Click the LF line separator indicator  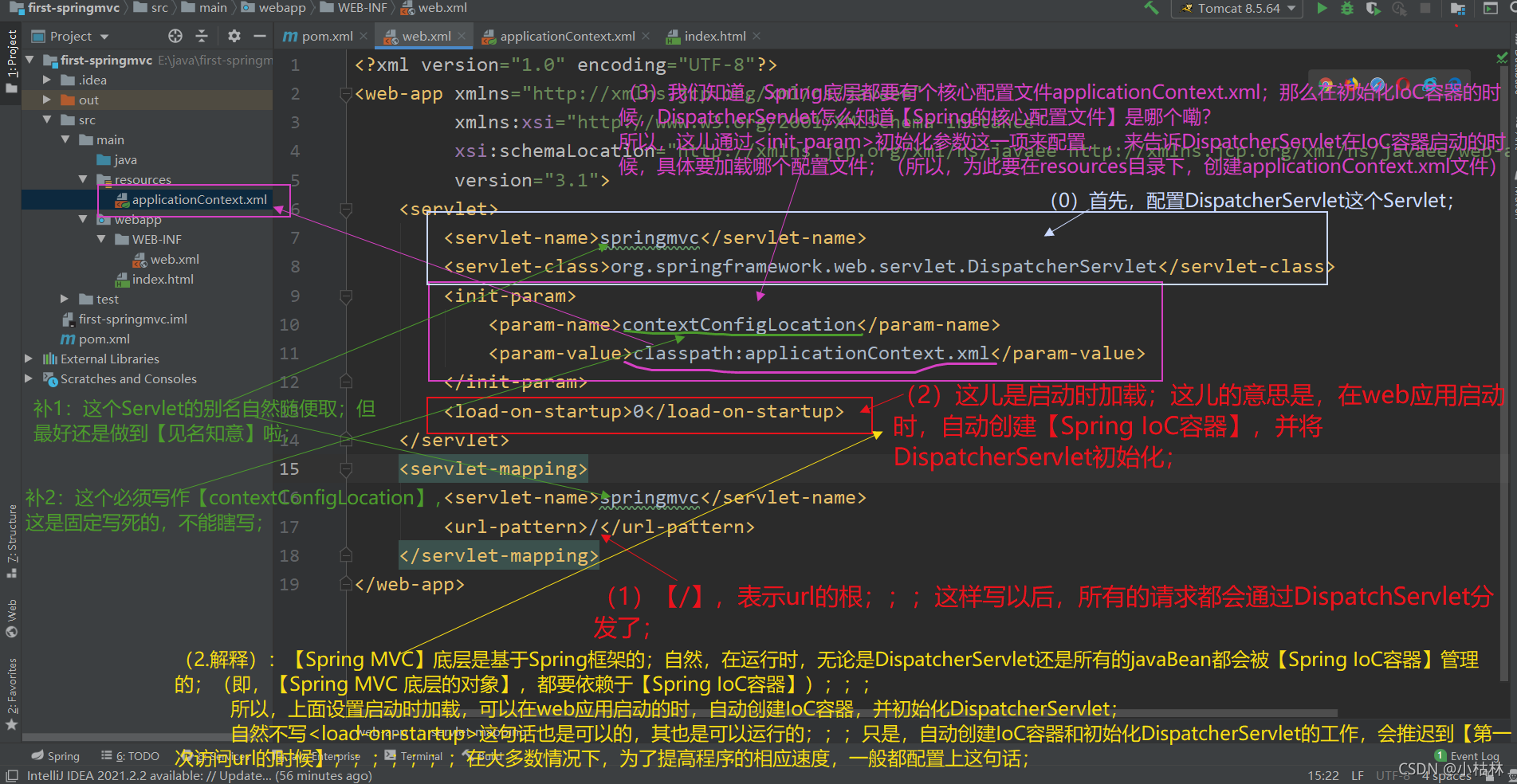click(1357, 775)
